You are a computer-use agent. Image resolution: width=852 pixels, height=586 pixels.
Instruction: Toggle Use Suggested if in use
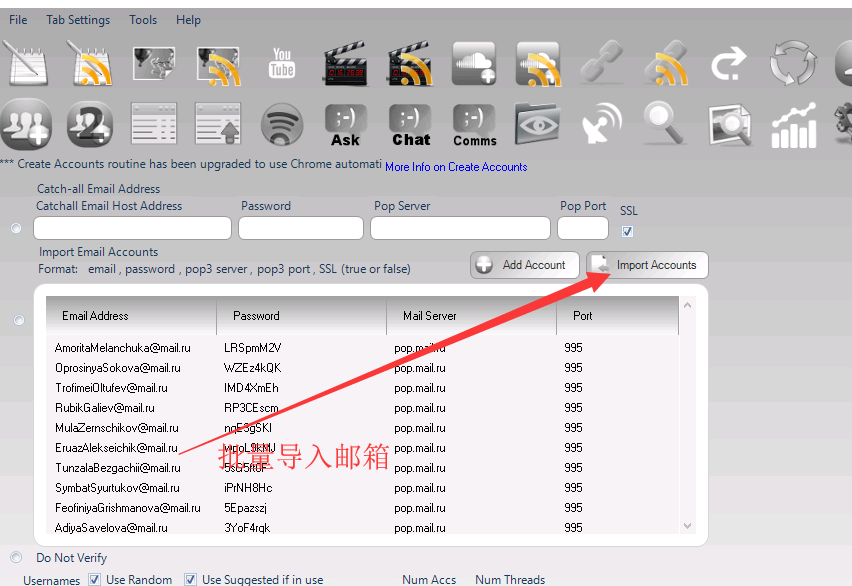[190, 579]
